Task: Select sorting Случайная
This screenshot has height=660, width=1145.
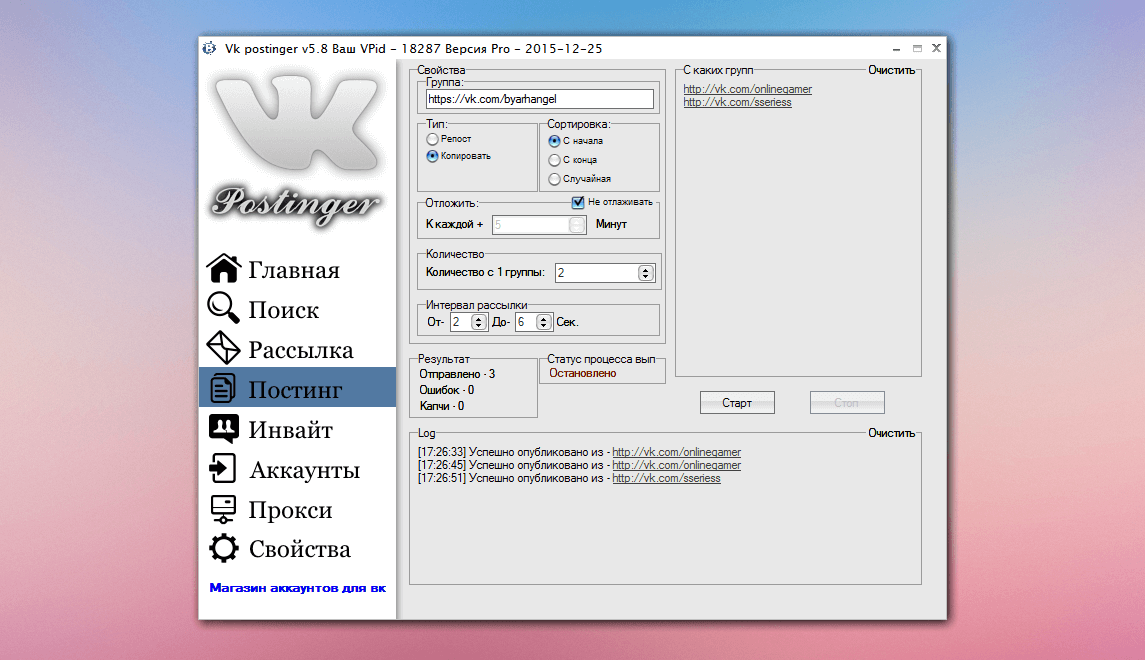Action: tap(554, 179)
